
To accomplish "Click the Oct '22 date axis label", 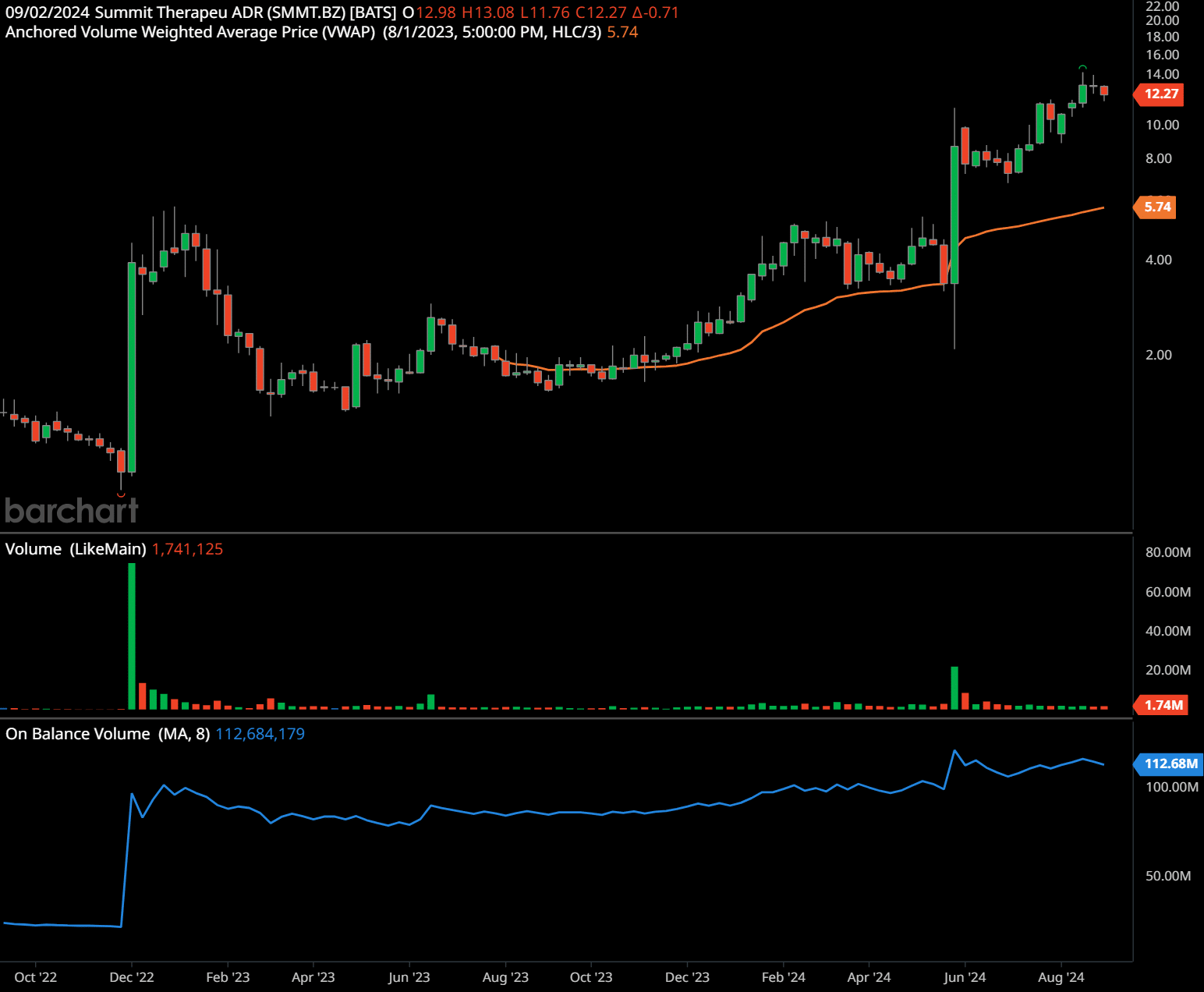I will click(x=36, y=977).
